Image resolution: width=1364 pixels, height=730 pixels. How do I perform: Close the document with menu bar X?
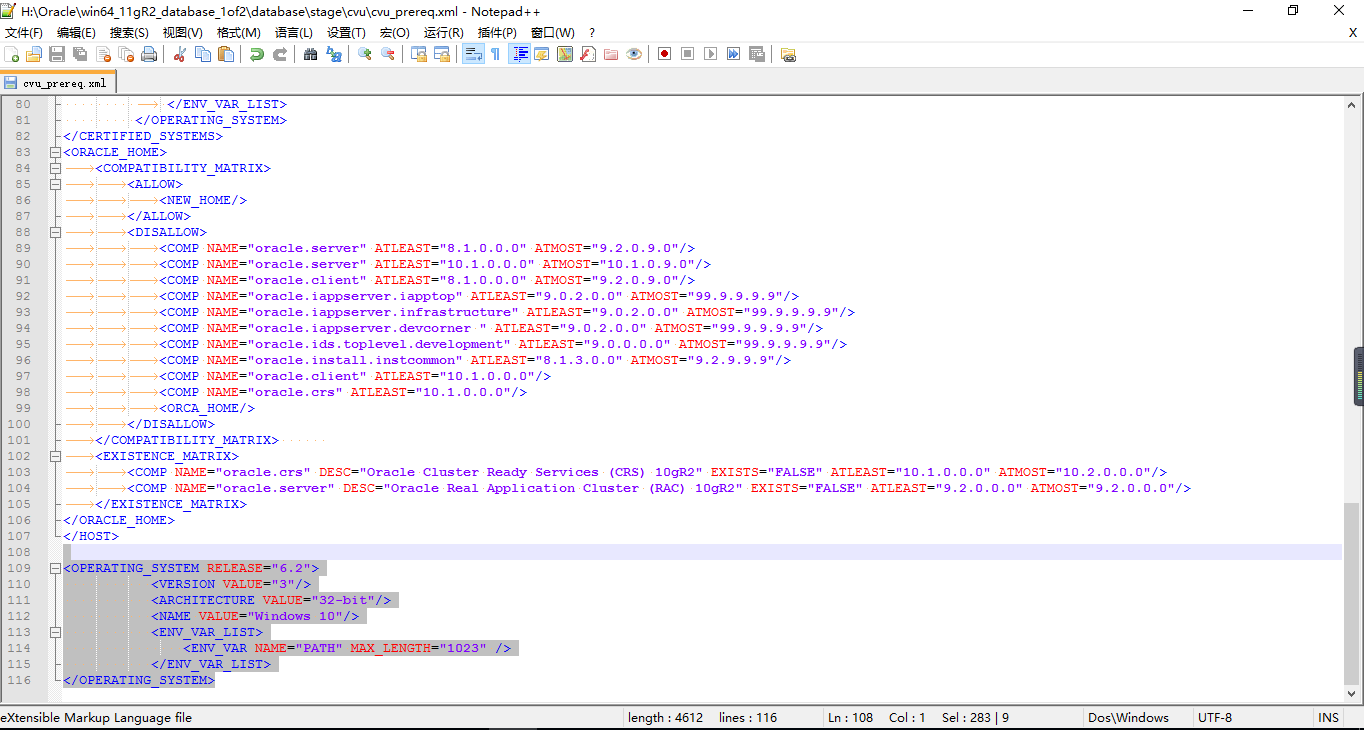pos(1353,33)
